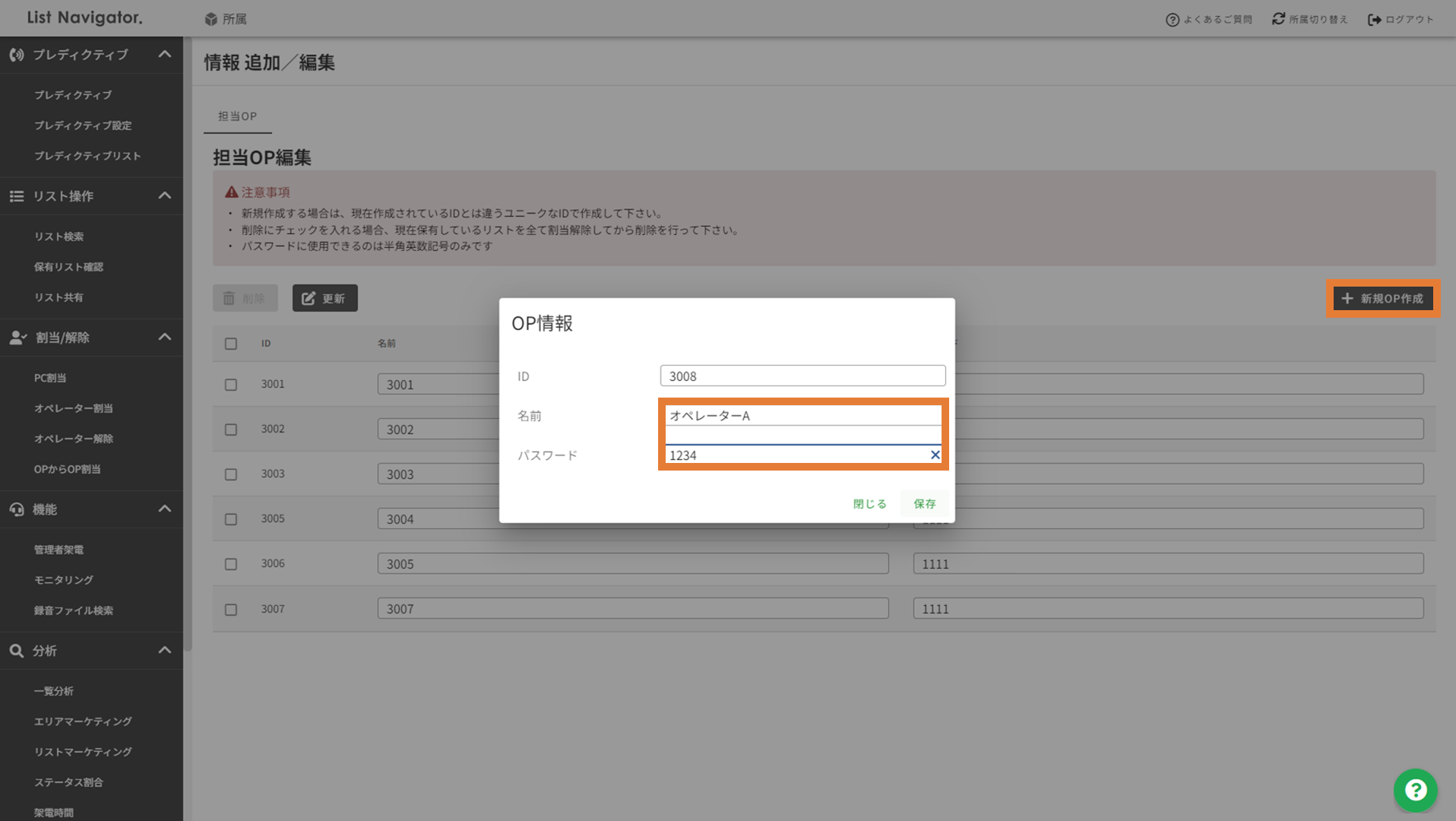Click the green help question mark icon
1456x821 pixels.
(x=1415, y=791)
